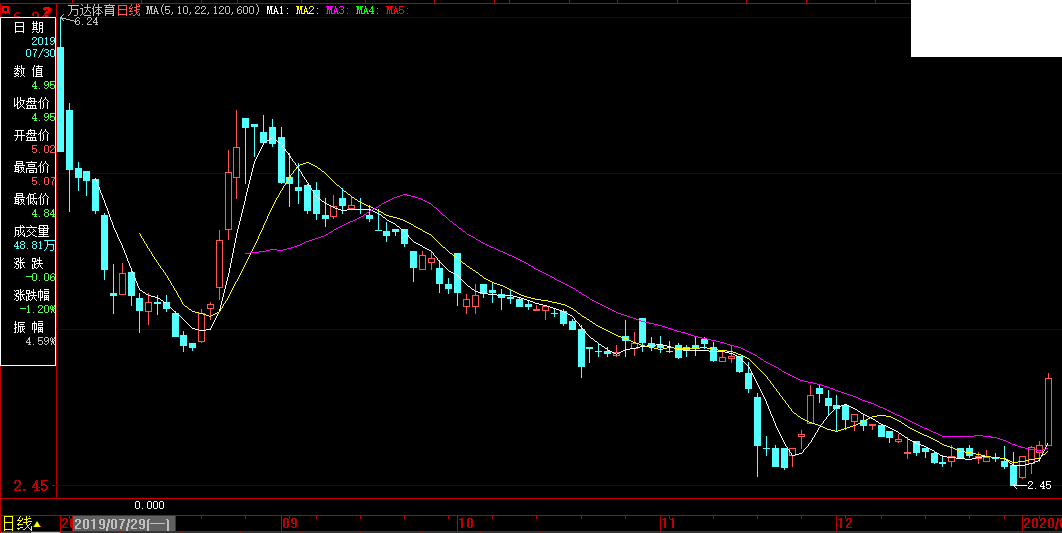Click the 6.24 high price annotation
Image resolution: width=1062 pixels, height=533 pixels.
86,22
